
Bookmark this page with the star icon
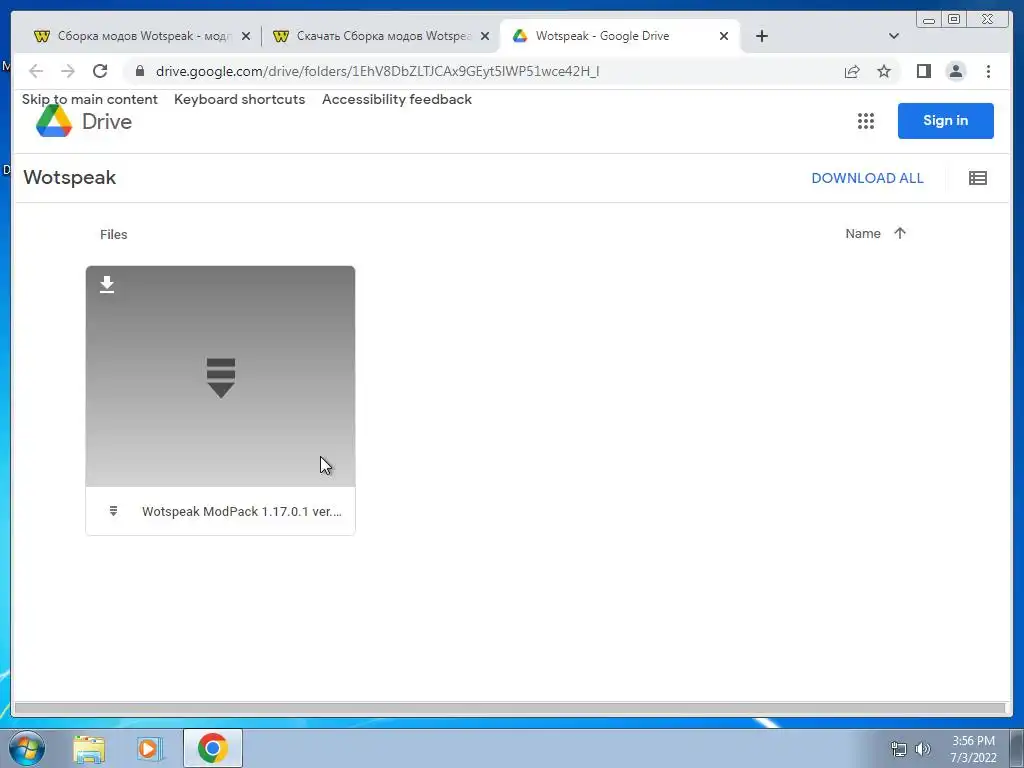(884, 71)
